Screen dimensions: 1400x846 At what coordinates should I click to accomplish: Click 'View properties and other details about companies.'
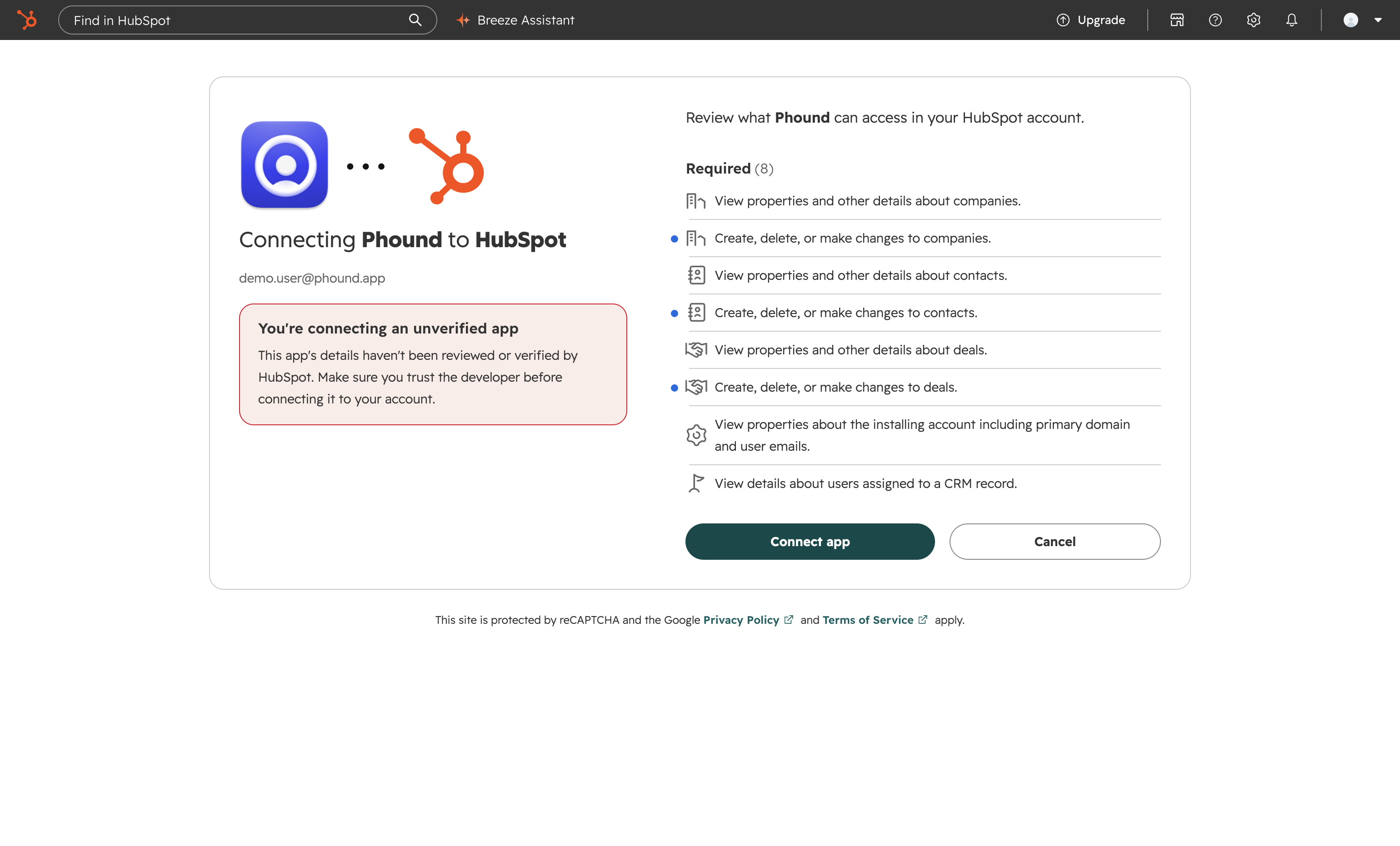click(868, 201)
